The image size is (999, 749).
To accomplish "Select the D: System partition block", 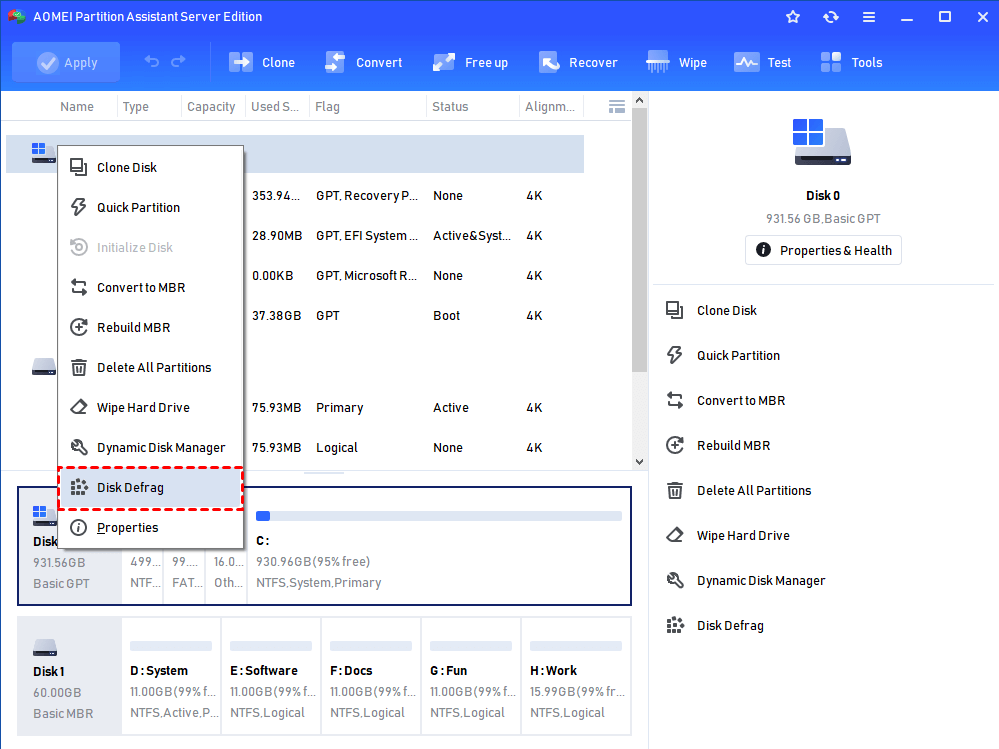I will tap(171, 676).
